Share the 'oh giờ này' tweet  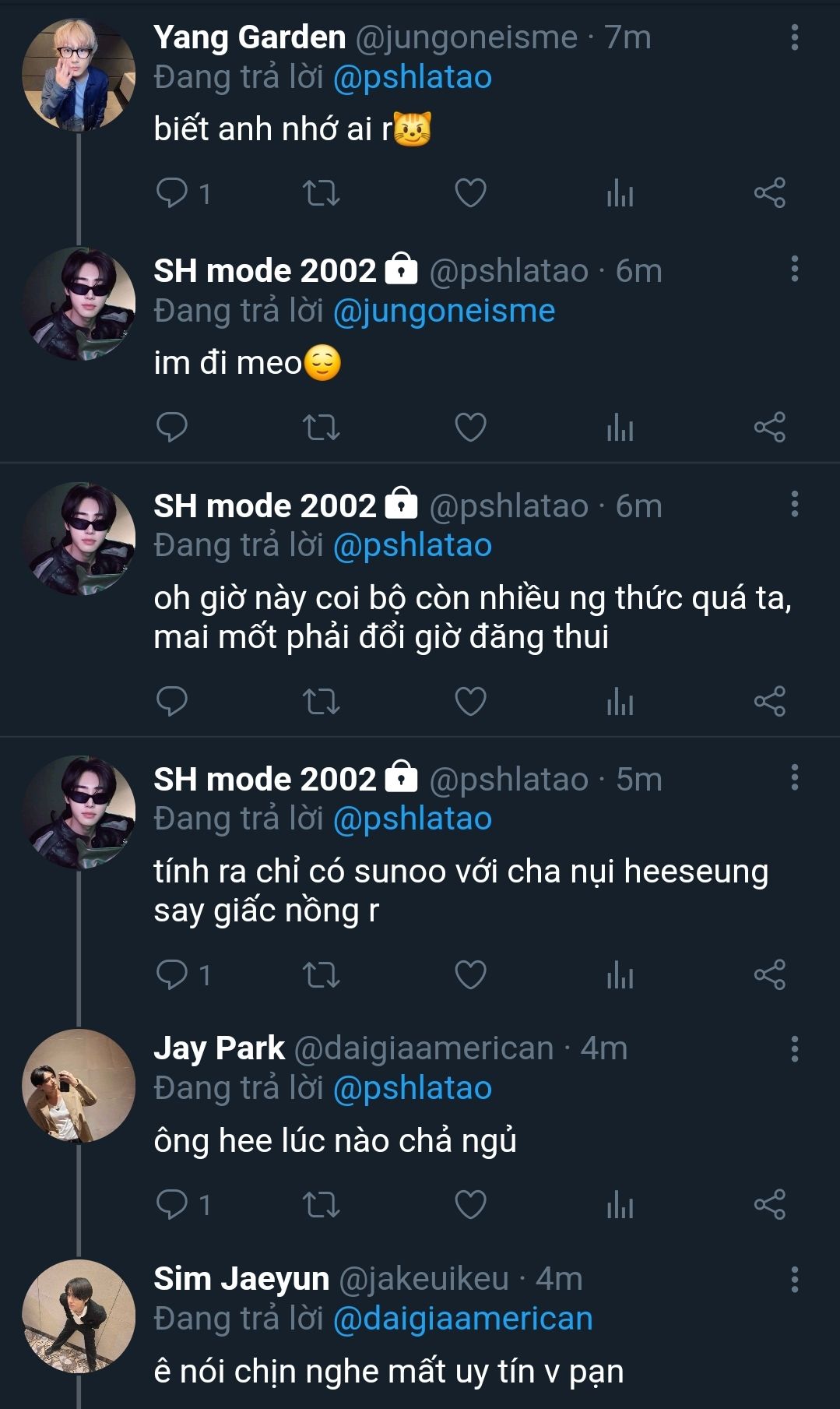click(x=769, y=701)
